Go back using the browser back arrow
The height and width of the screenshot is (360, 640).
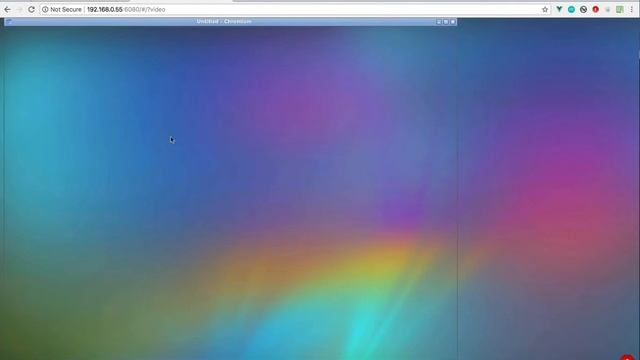pyautogui.click(x=7, y=9)
